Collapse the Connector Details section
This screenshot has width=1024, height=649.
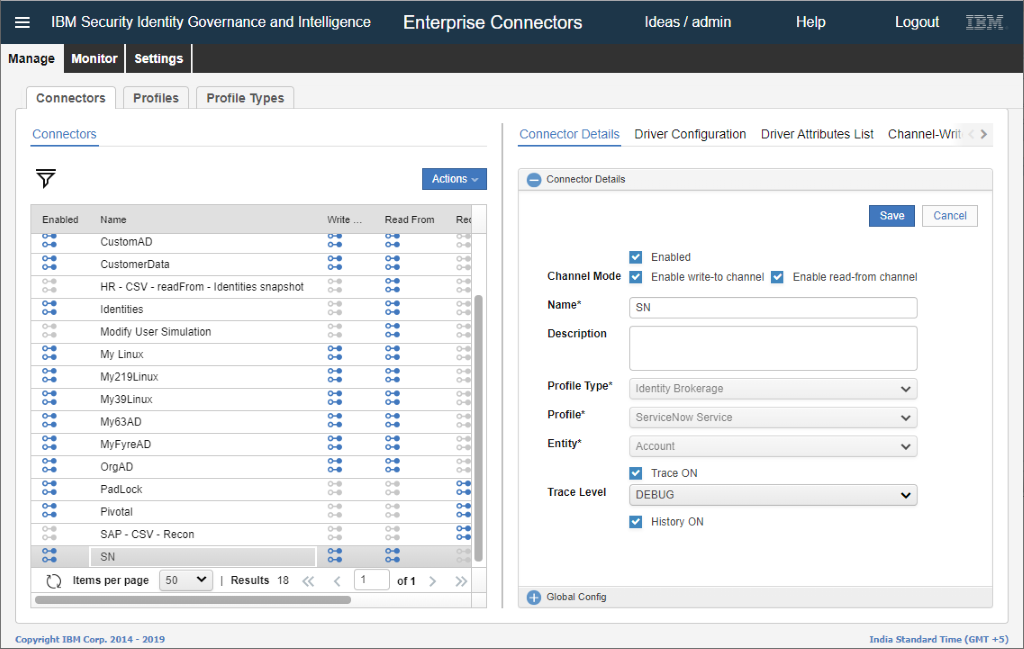click(534, 180)
